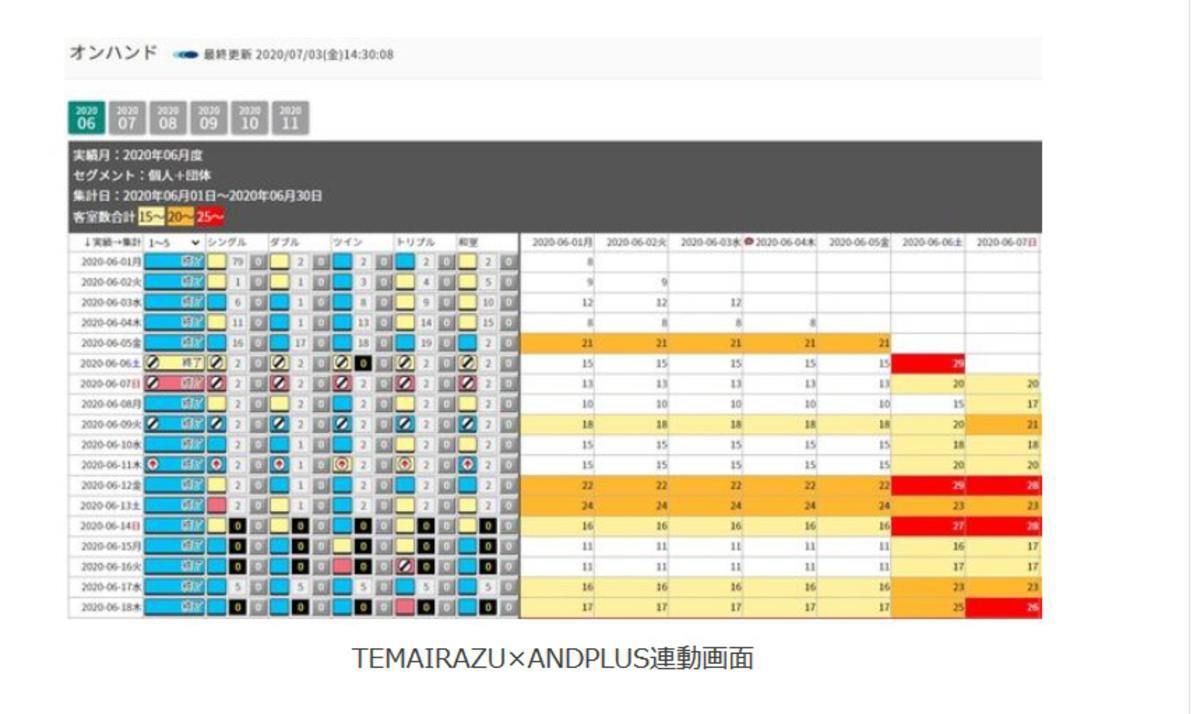Click the stop-sale icon in 2020-06-06 status cell

point(153,364)
